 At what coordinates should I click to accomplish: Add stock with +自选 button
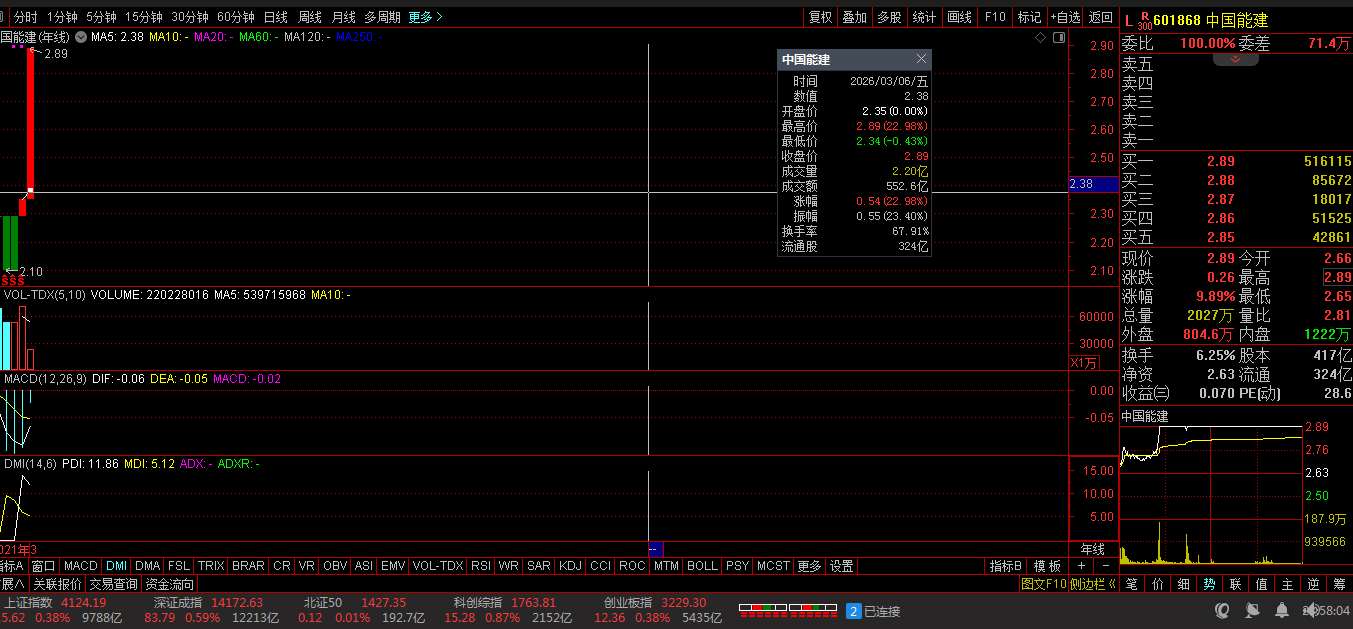(1065, 17)
